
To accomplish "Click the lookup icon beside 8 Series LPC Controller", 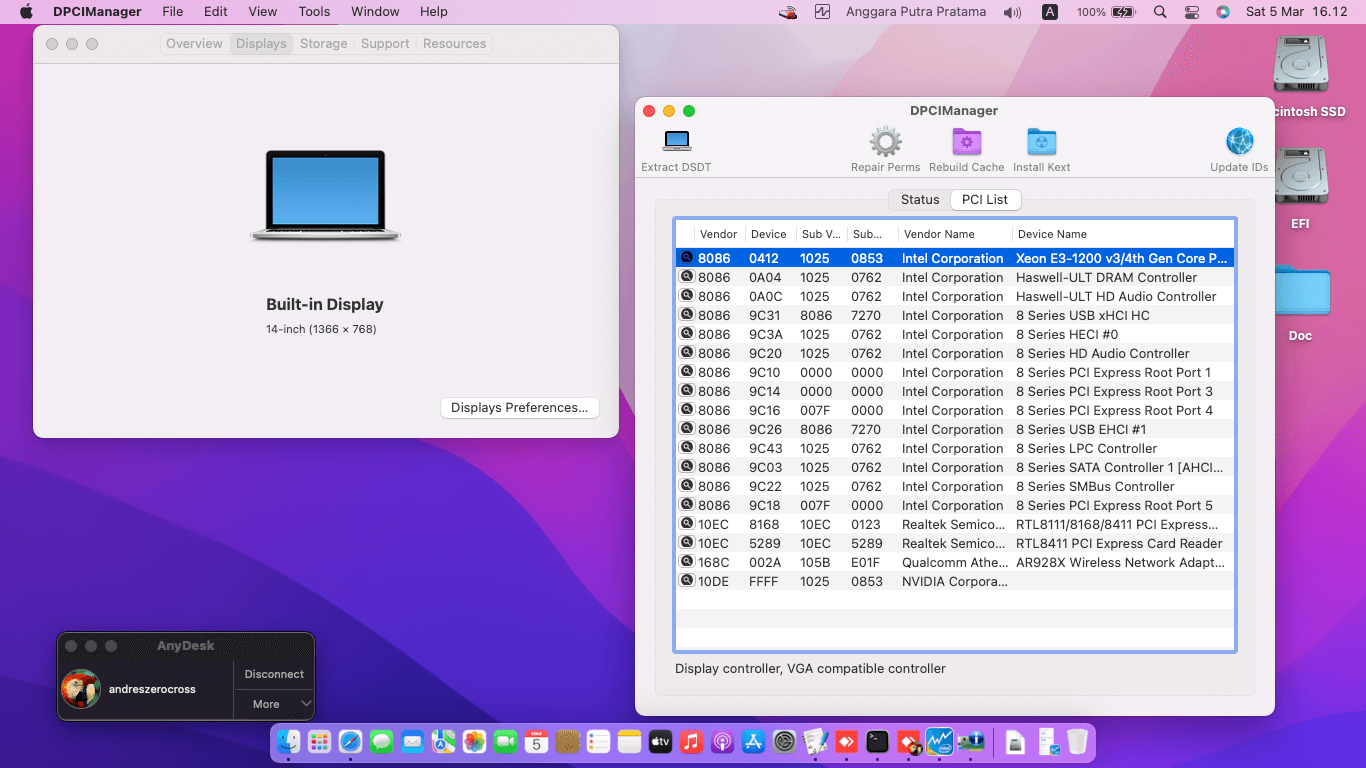I will coord(687,448).
